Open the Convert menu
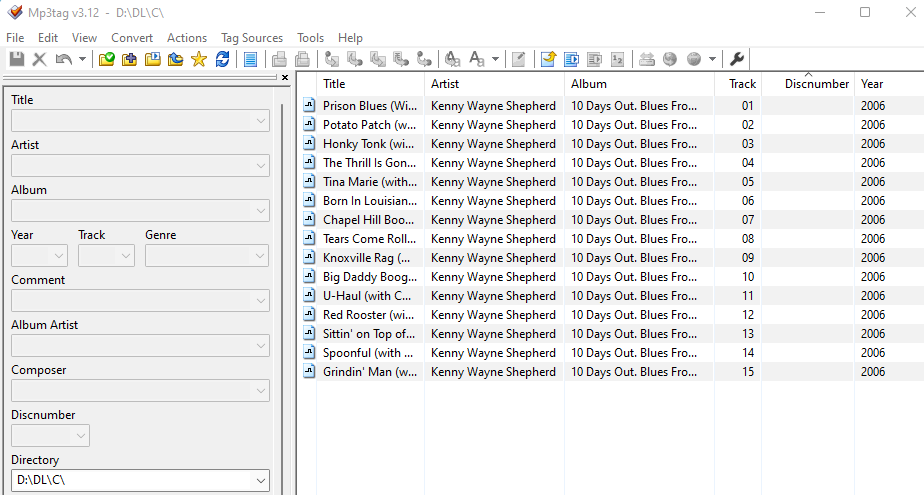The image size is (924, 495). 132,38
